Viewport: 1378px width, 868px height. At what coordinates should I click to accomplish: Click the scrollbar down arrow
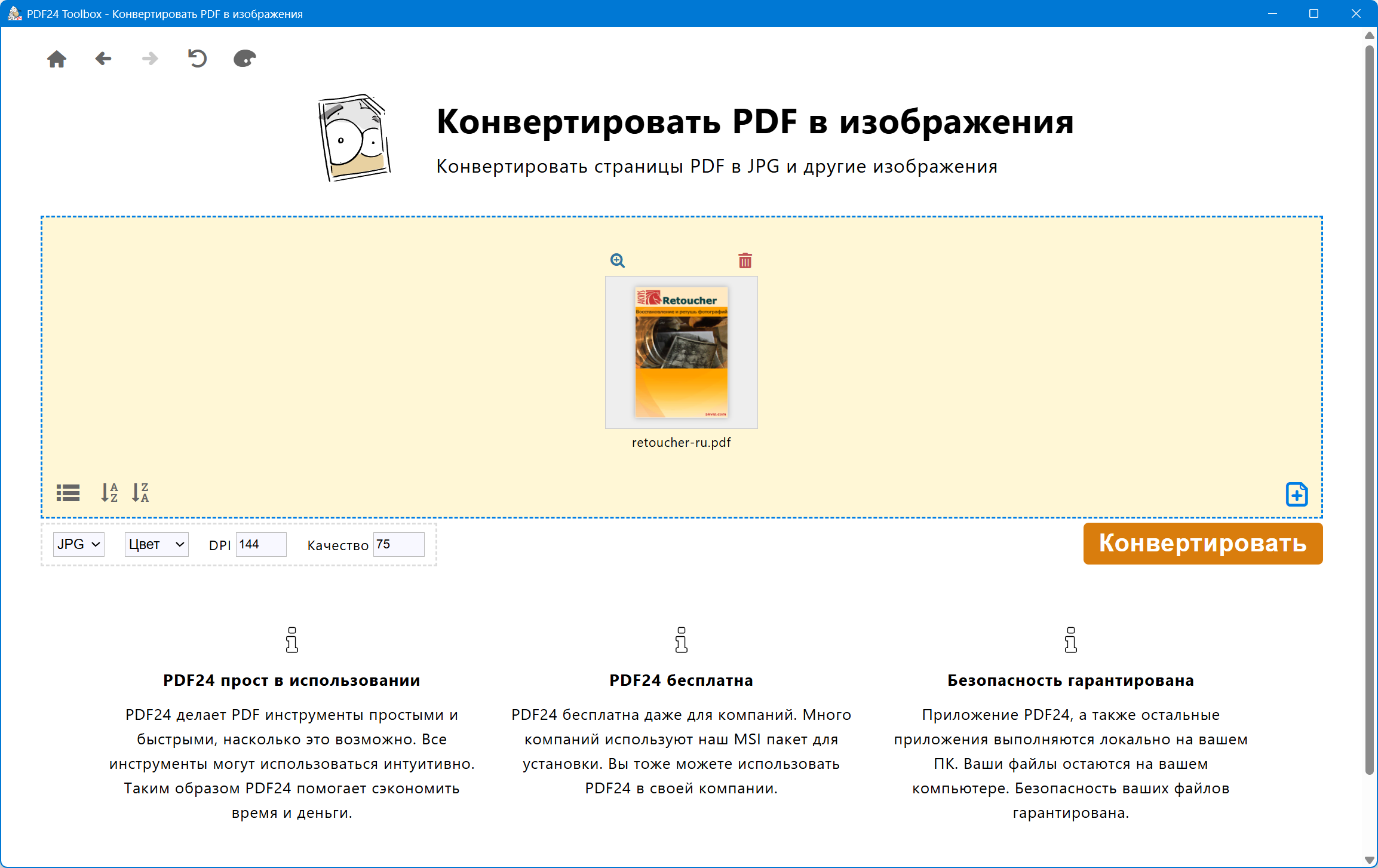pos(1369,860)
